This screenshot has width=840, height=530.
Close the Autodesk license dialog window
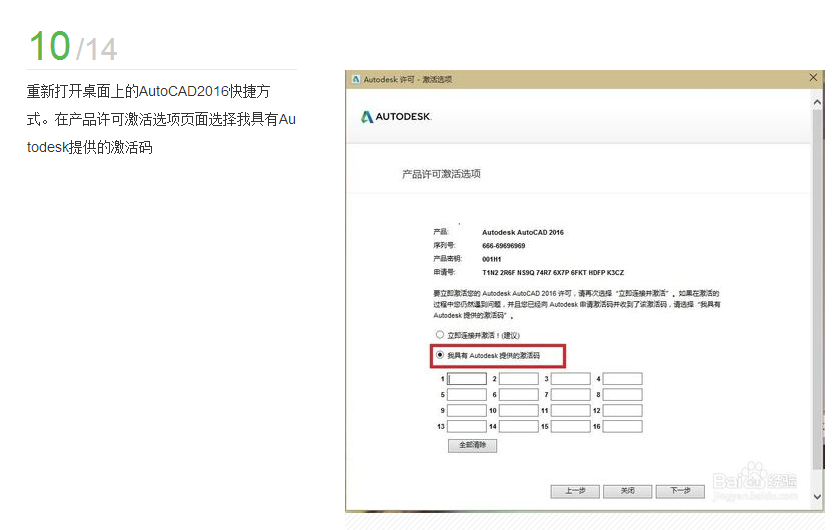tap(813, 78)
